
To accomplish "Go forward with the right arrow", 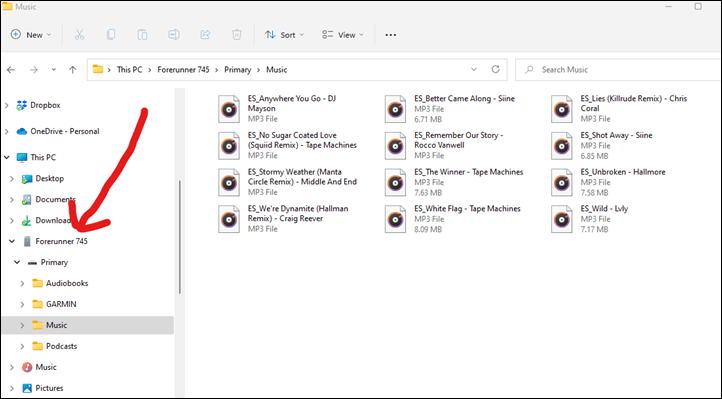I will coord(34,70).
